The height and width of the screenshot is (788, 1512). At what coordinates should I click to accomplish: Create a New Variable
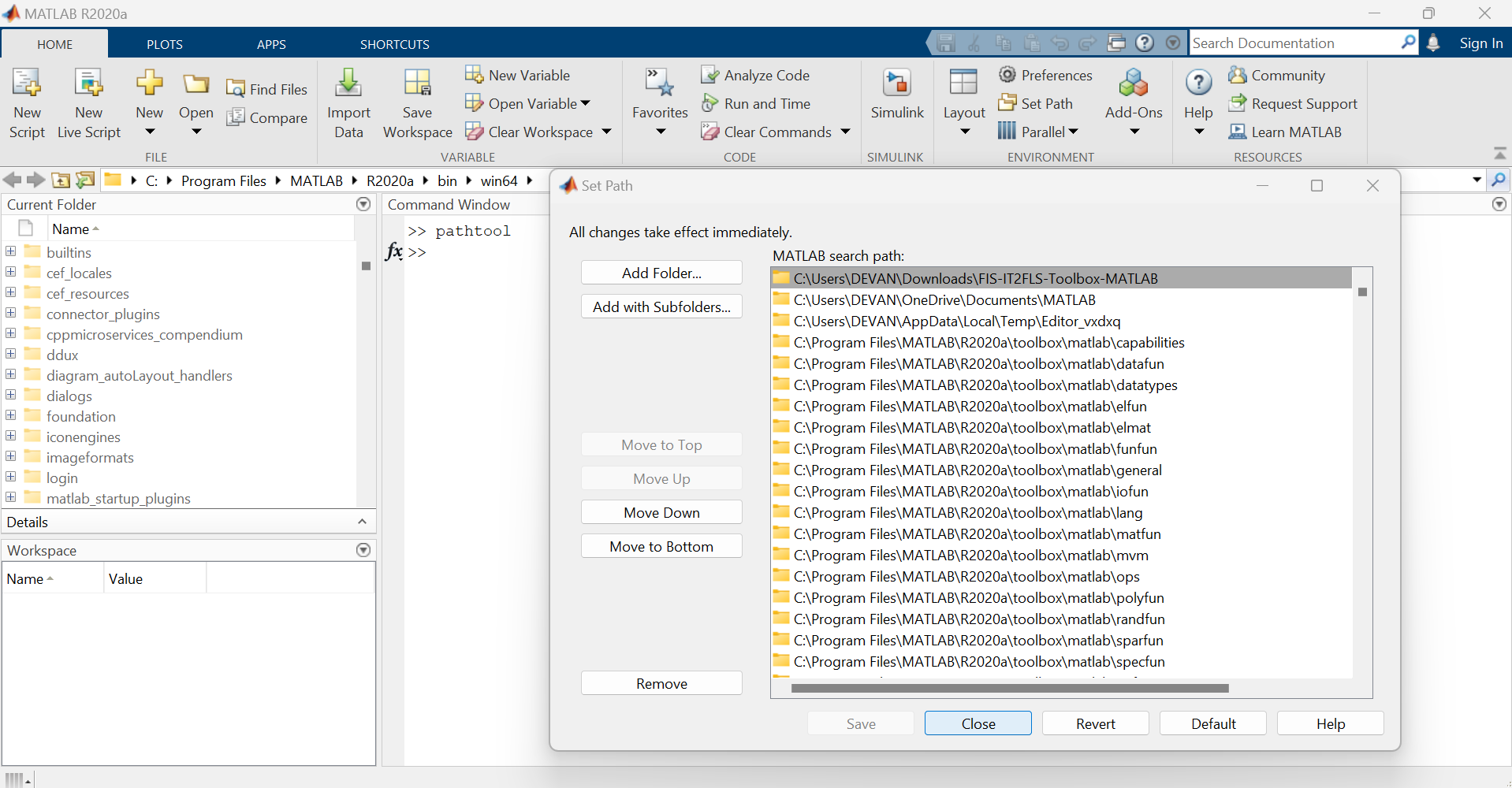517,75
